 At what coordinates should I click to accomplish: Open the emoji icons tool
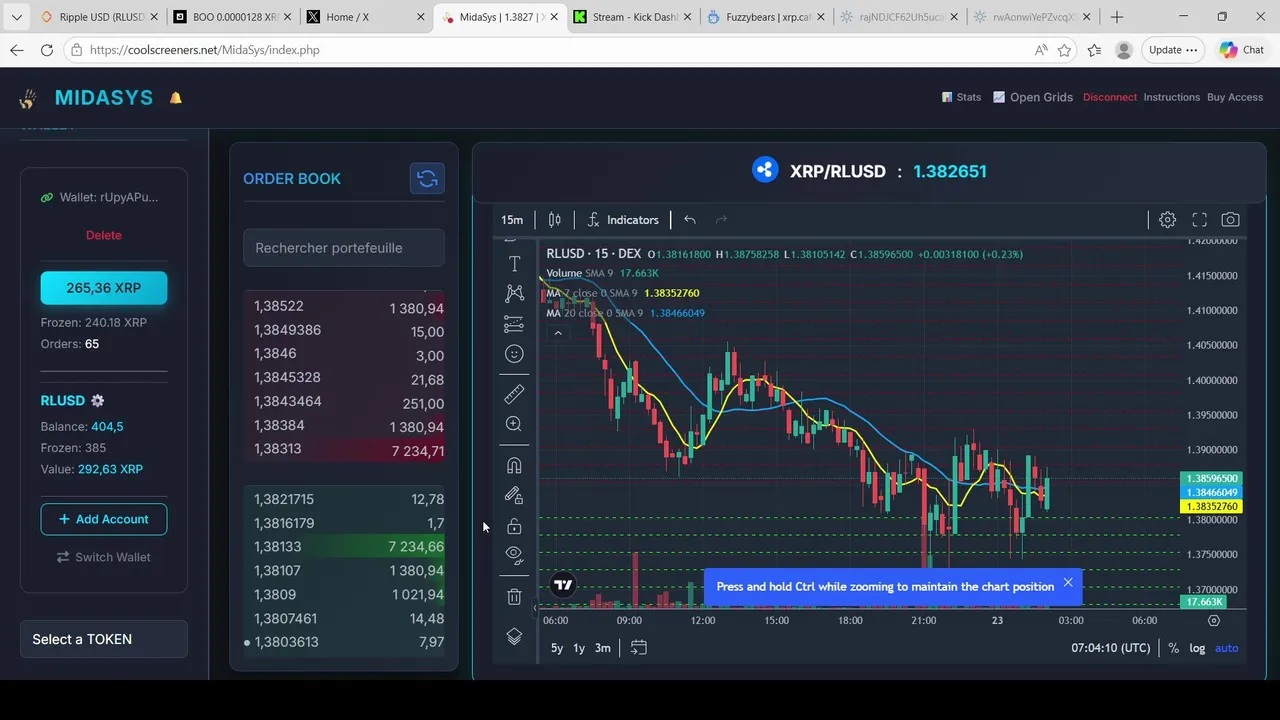[514, 354]
